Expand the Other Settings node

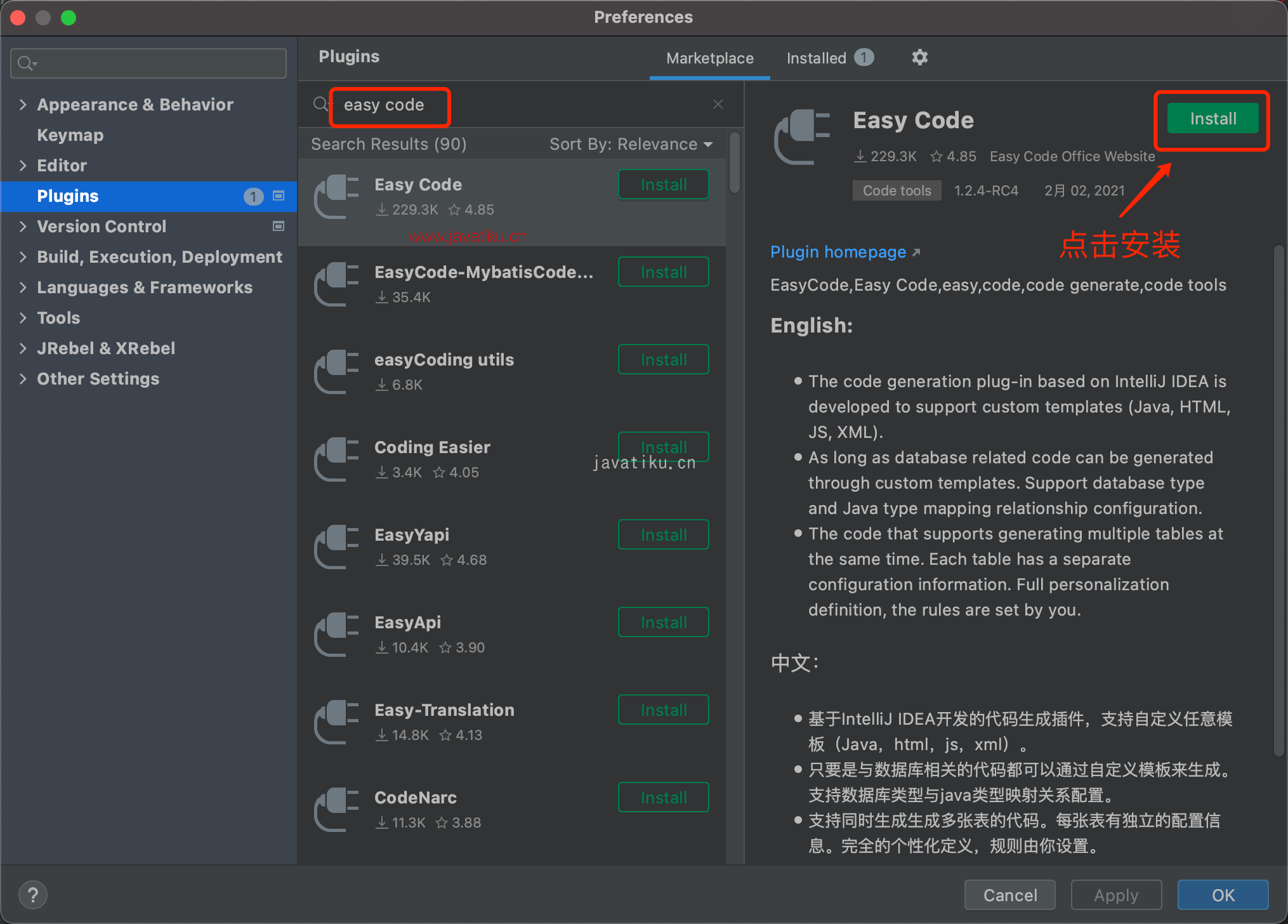coord(23,378)
